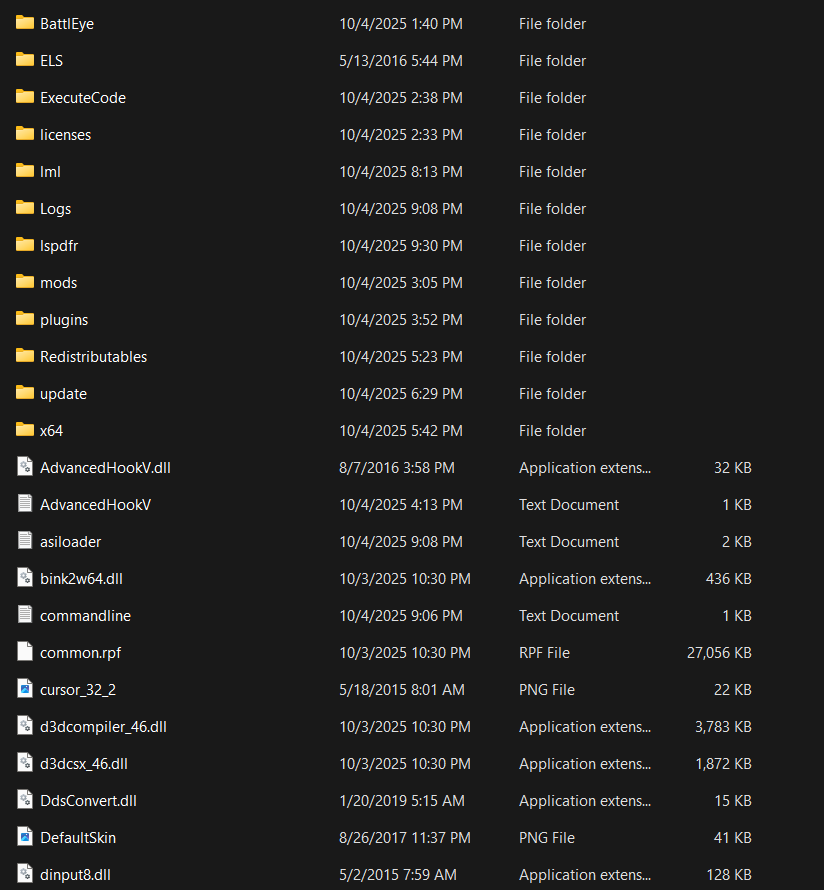
Task: Select the "lspdfr" folder name
Action: pos(59,246)
